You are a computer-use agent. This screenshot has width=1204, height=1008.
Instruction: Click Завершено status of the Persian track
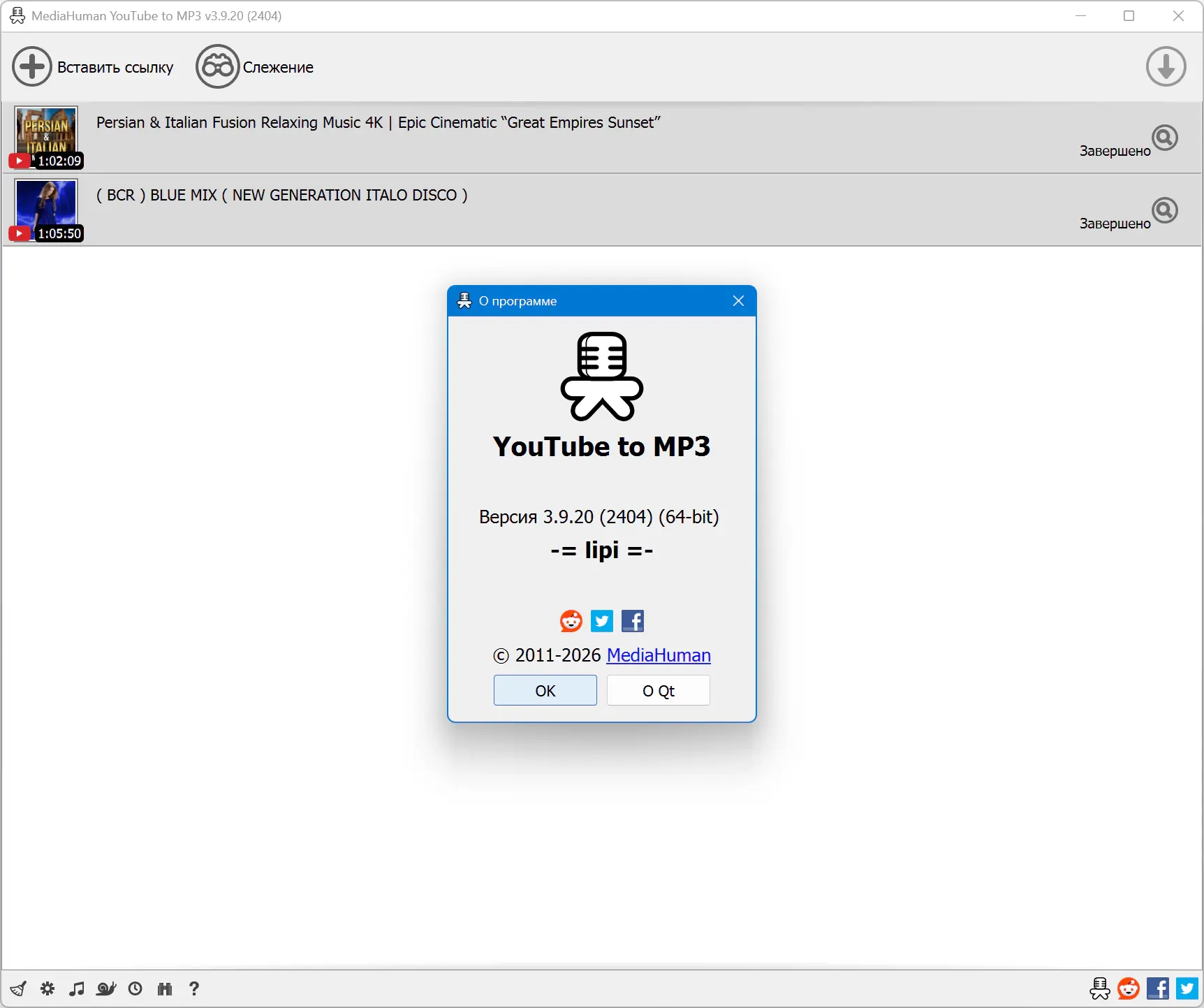coord(1115,151)
